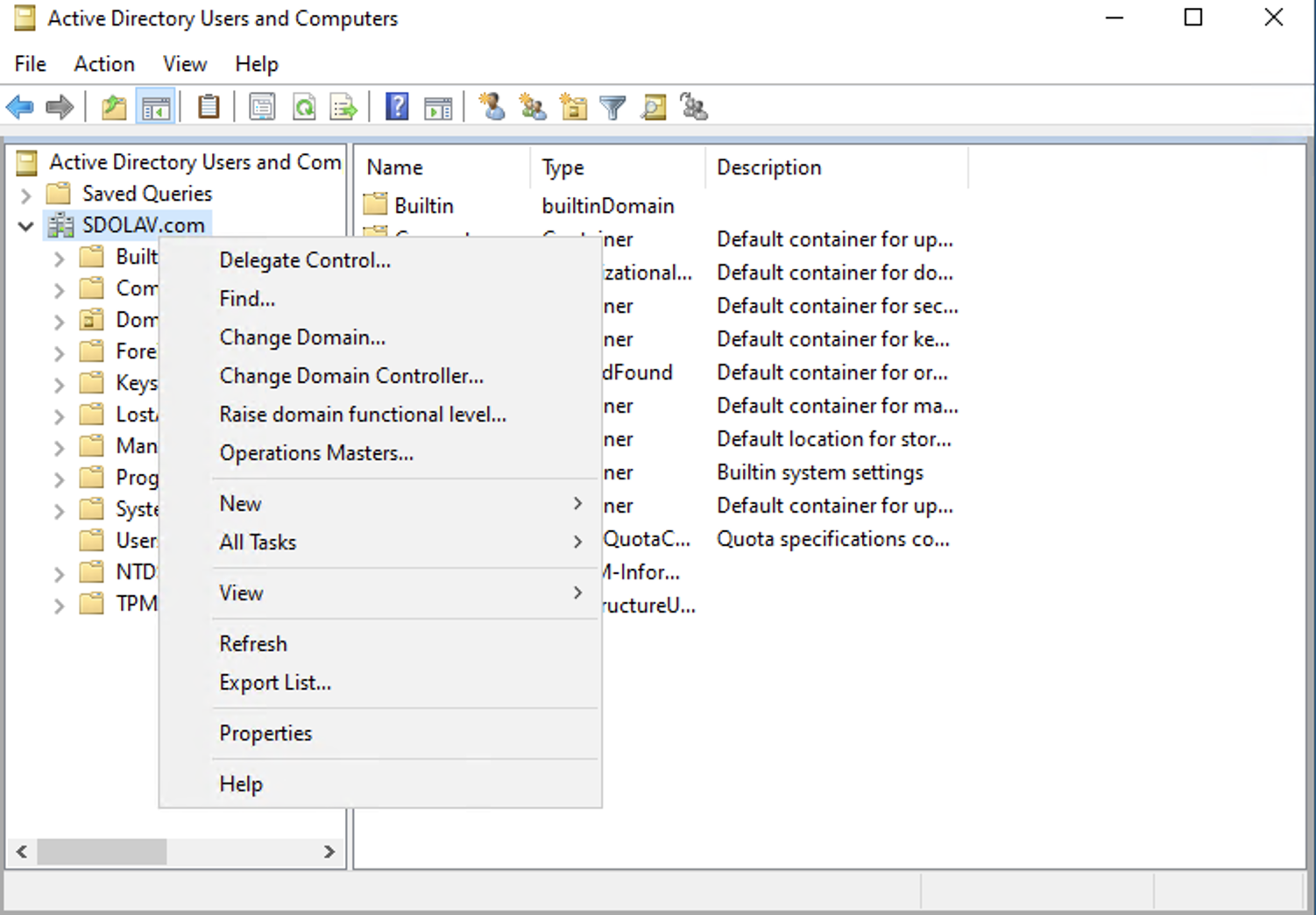The height and width of the screenshot is (915, 1316).
Task: Open the Help menu in the menu bar
Action: (x=257, y=64)
